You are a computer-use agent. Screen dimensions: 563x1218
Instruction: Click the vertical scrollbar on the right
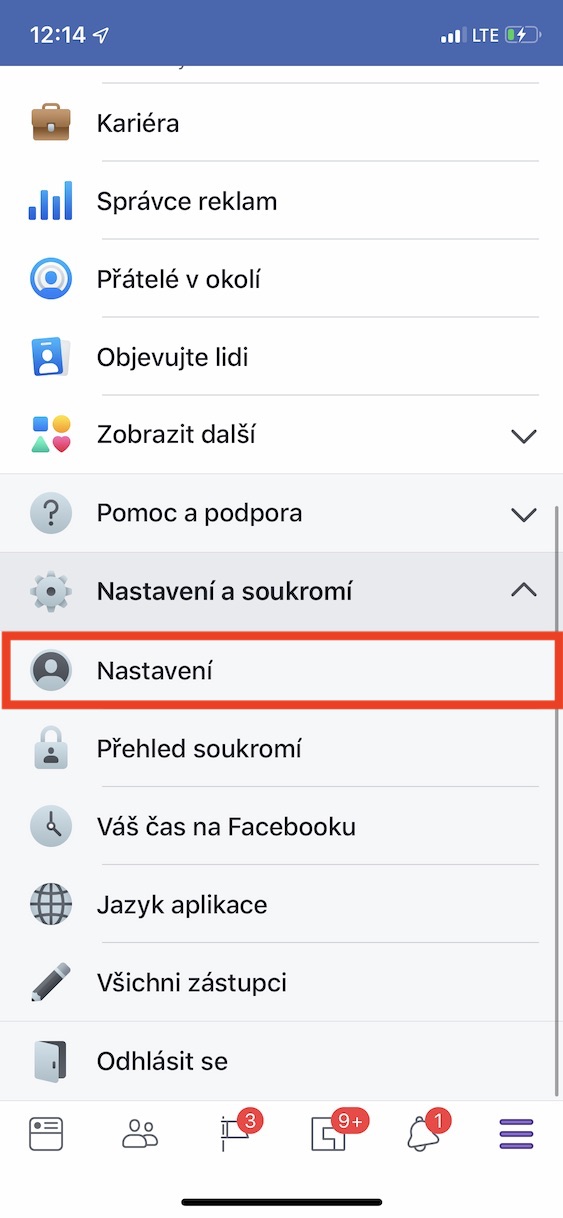556,800
